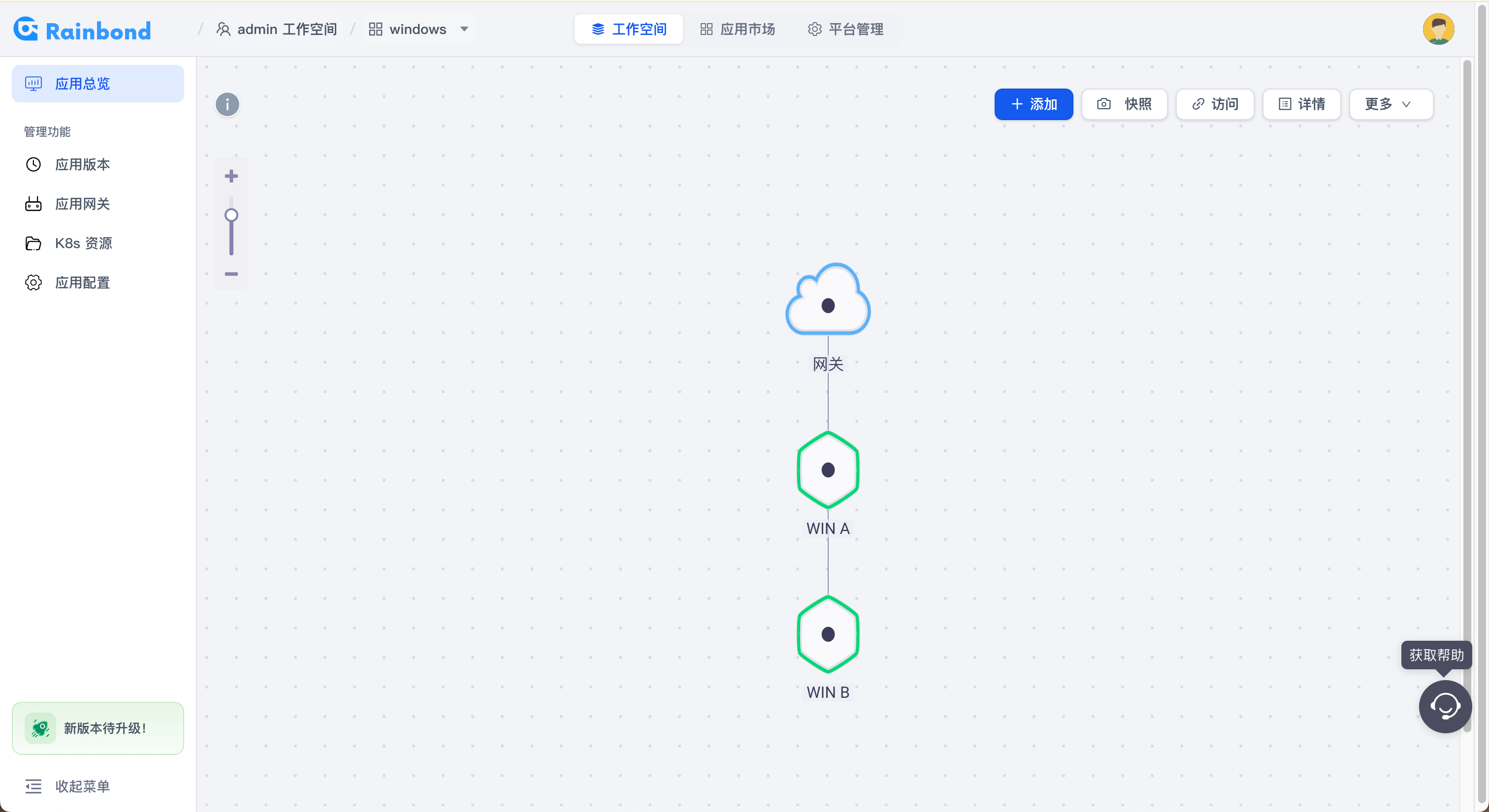Select the gateway cloud node
The height and width of the screenshot is (812, 1489).
click(828, 300)
